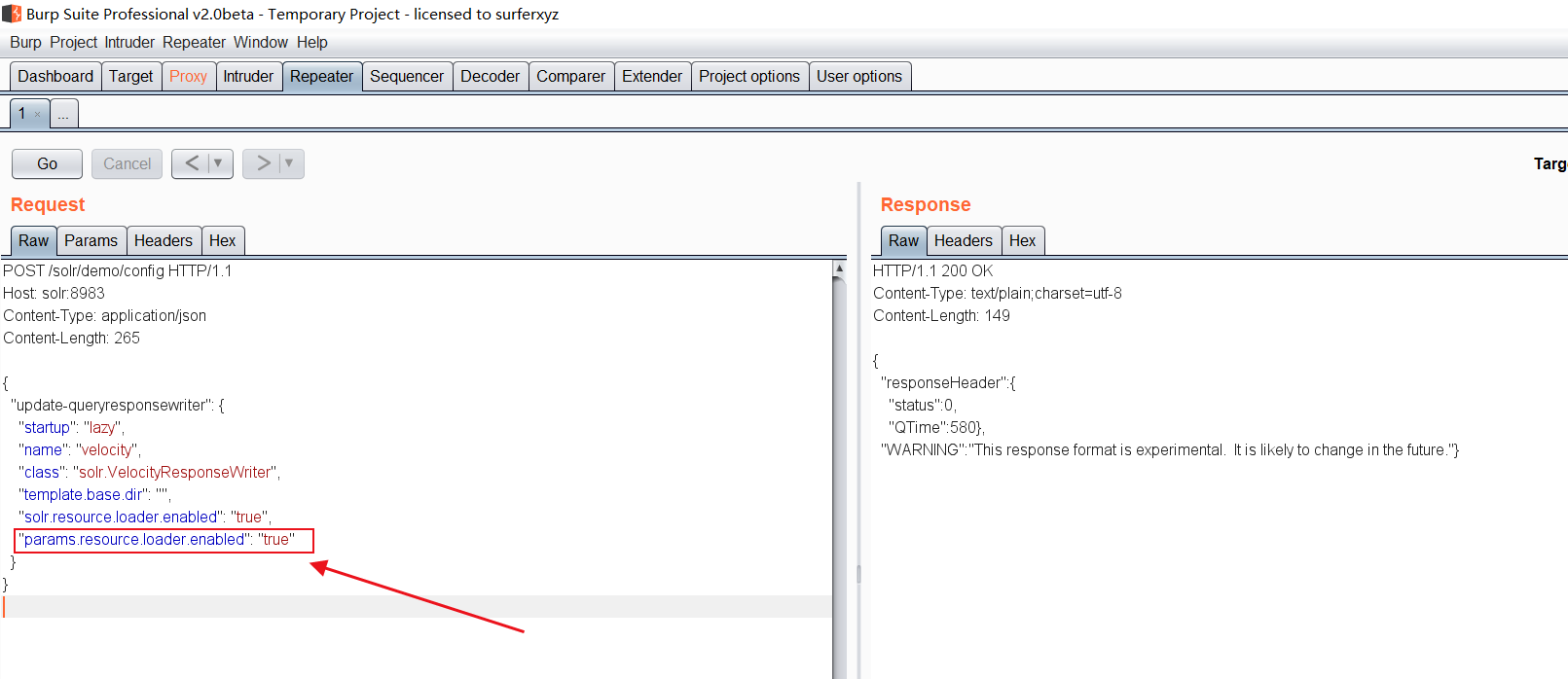Open the Intruder menu
This screenshot has width=1568, height=679.
[129, 42]
